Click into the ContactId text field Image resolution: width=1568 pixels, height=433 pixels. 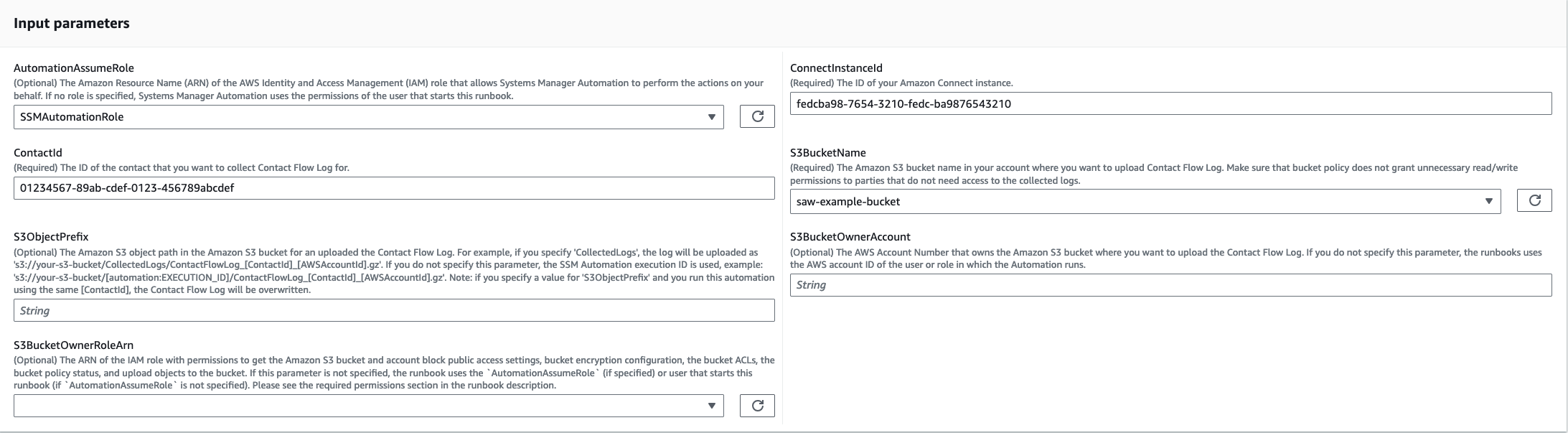point(394,188)
